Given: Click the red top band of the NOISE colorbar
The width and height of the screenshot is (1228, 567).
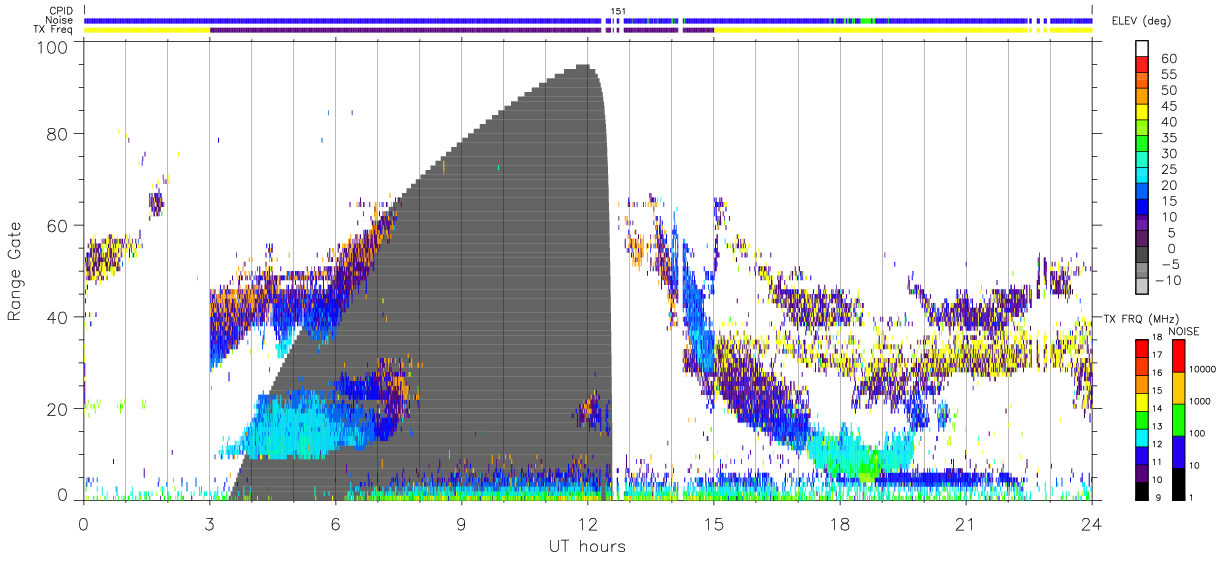Looking at the screenshot, I should [x=1178, y=355].
